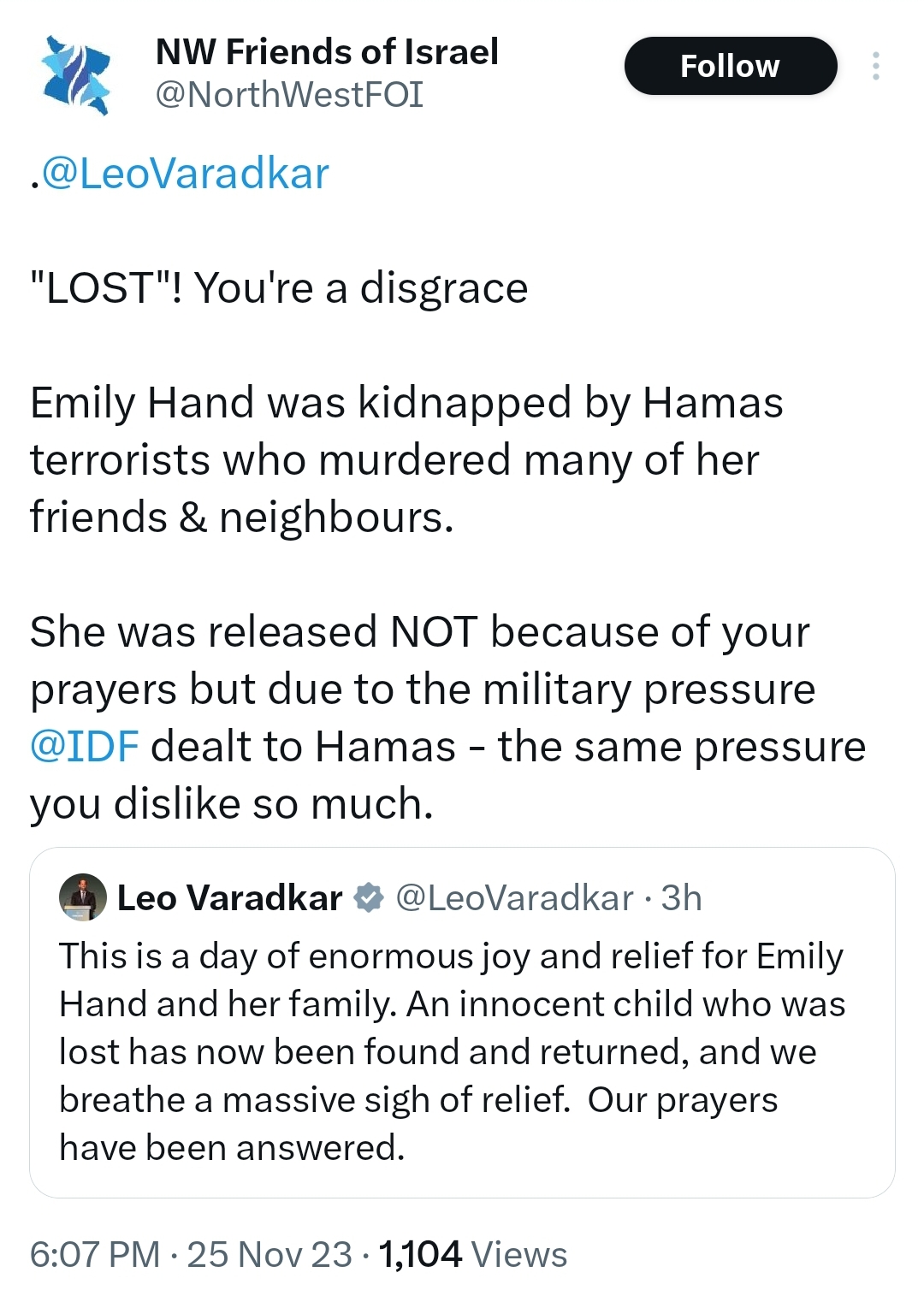Open the @LeoVaradkar mention at tweet start
The width and height of the screenshot is (924, 1296).
185,174
